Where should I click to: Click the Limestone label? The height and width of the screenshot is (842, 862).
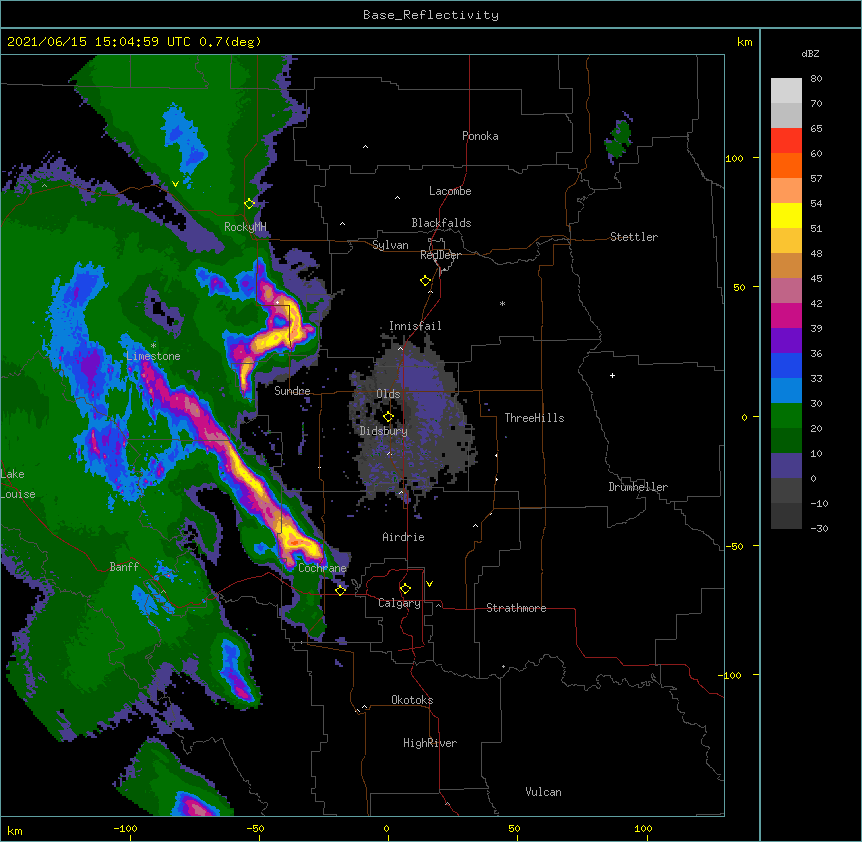click(153, 356)
